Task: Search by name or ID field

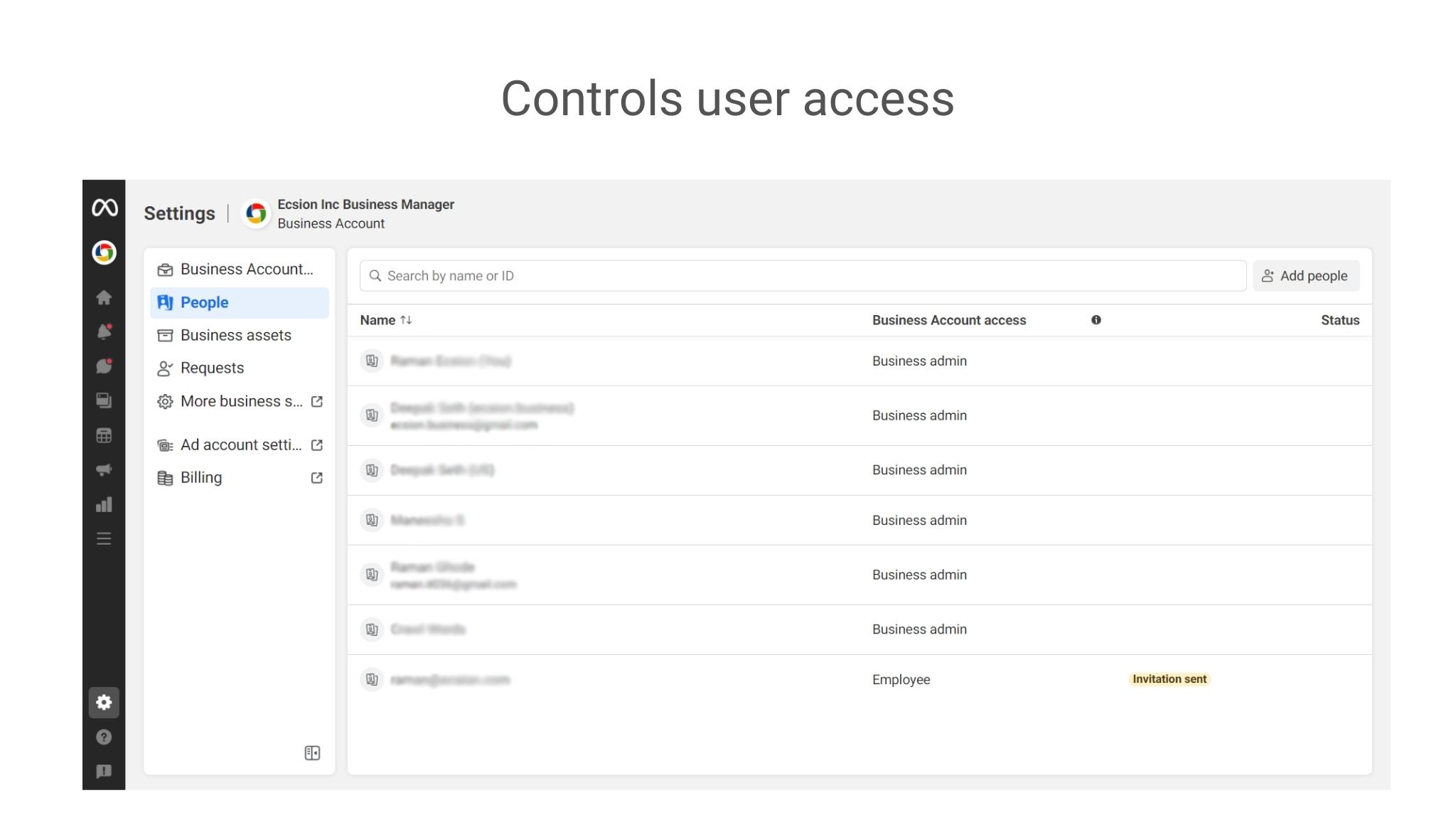Action: point(801,275)
